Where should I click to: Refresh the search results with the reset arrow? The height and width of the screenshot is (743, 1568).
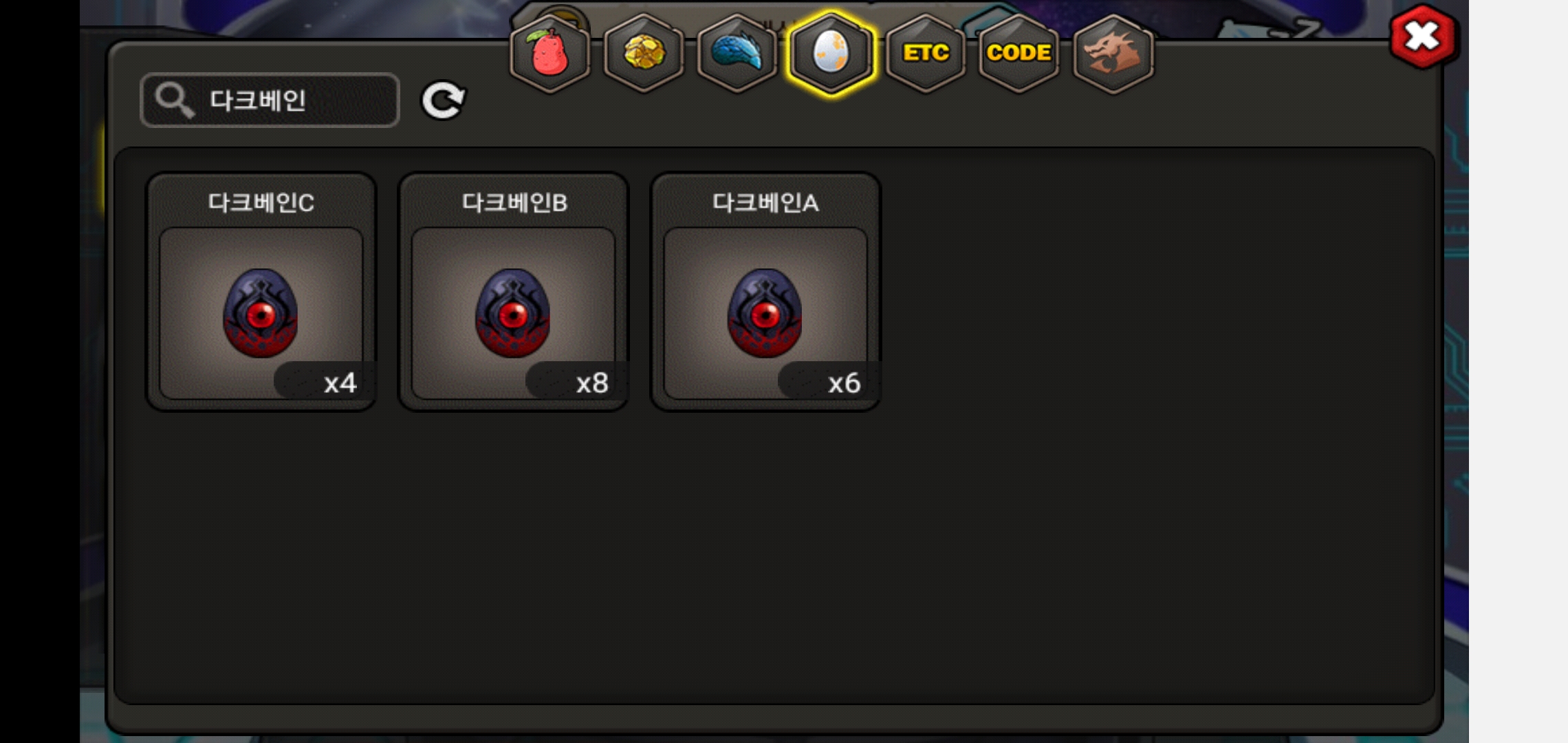tap(444, 101)
